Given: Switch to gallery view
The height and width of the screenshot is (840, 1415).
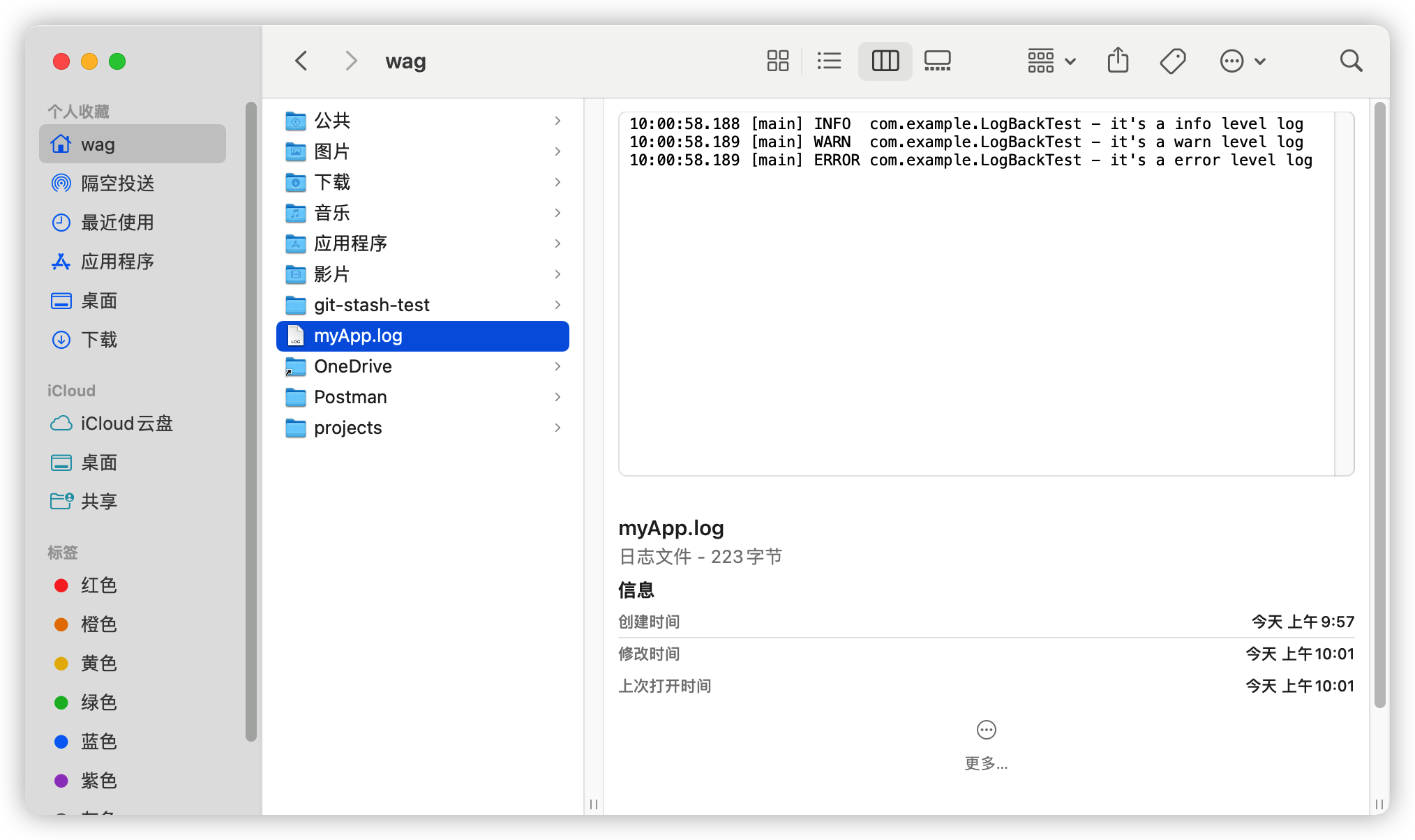Looking at the screenshot, I should 937,61.
